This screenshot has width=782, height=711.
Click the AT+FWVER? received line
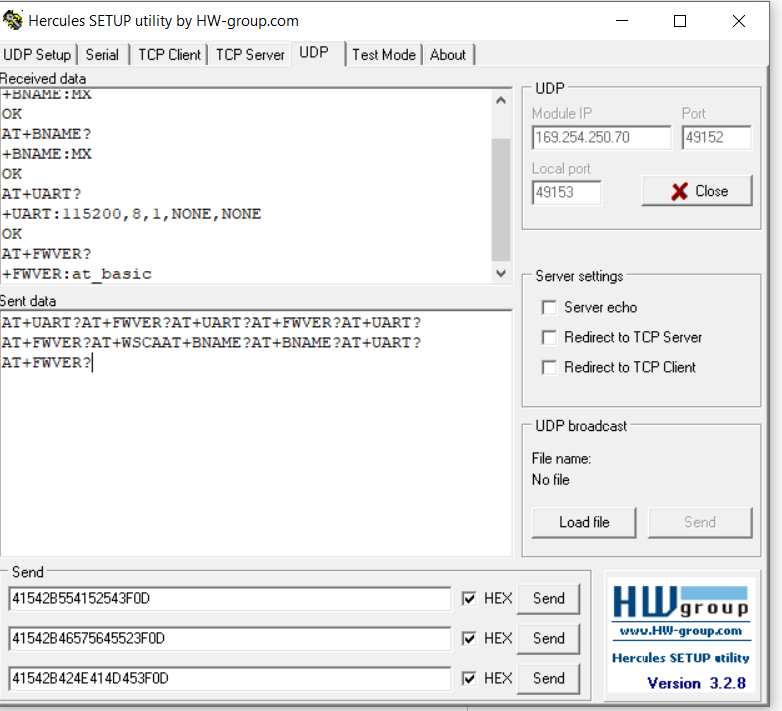(x=46, y=254)
